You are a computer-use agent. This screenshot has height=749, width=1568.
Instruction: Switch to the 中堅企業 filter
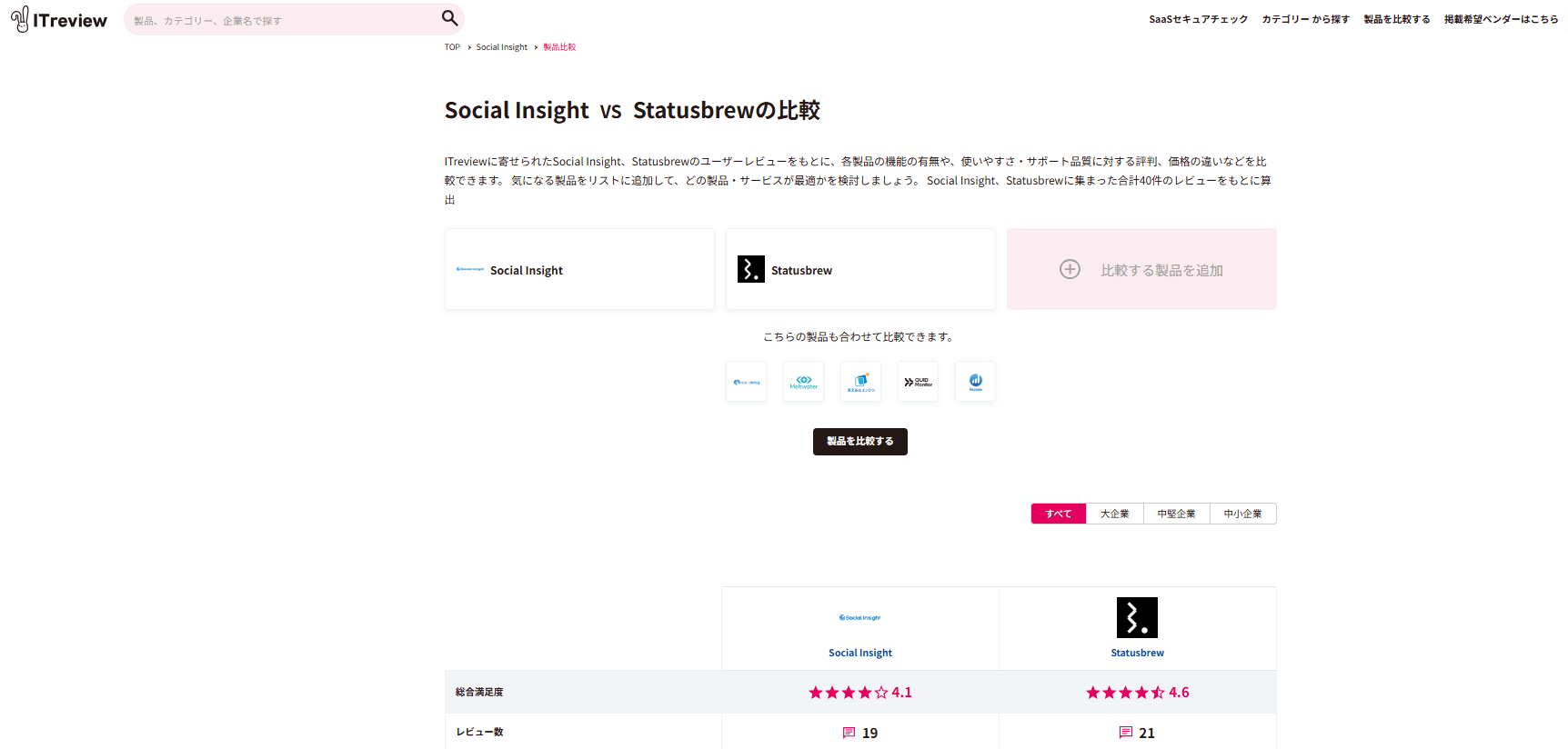[1176, 514]
